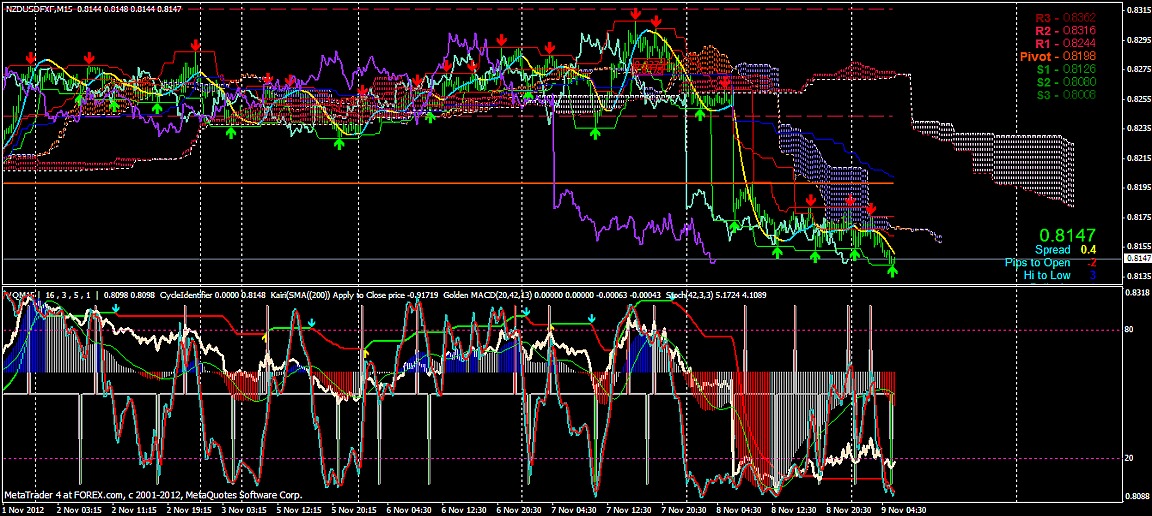Click the large green 0.8147 price display
This screenshot has width=1152, height=516.
pos(1070,231)
